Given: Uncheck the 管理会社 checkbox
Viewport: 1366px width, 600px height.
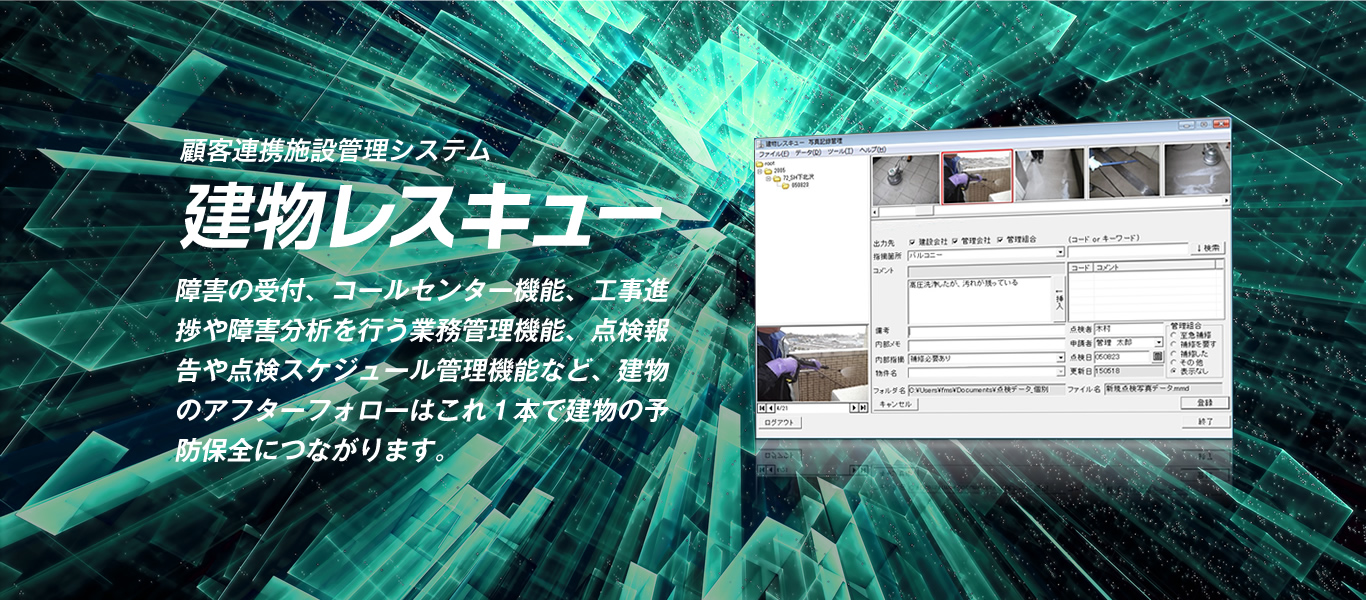Looking at the screenshot, I should [x=955, y=241].
